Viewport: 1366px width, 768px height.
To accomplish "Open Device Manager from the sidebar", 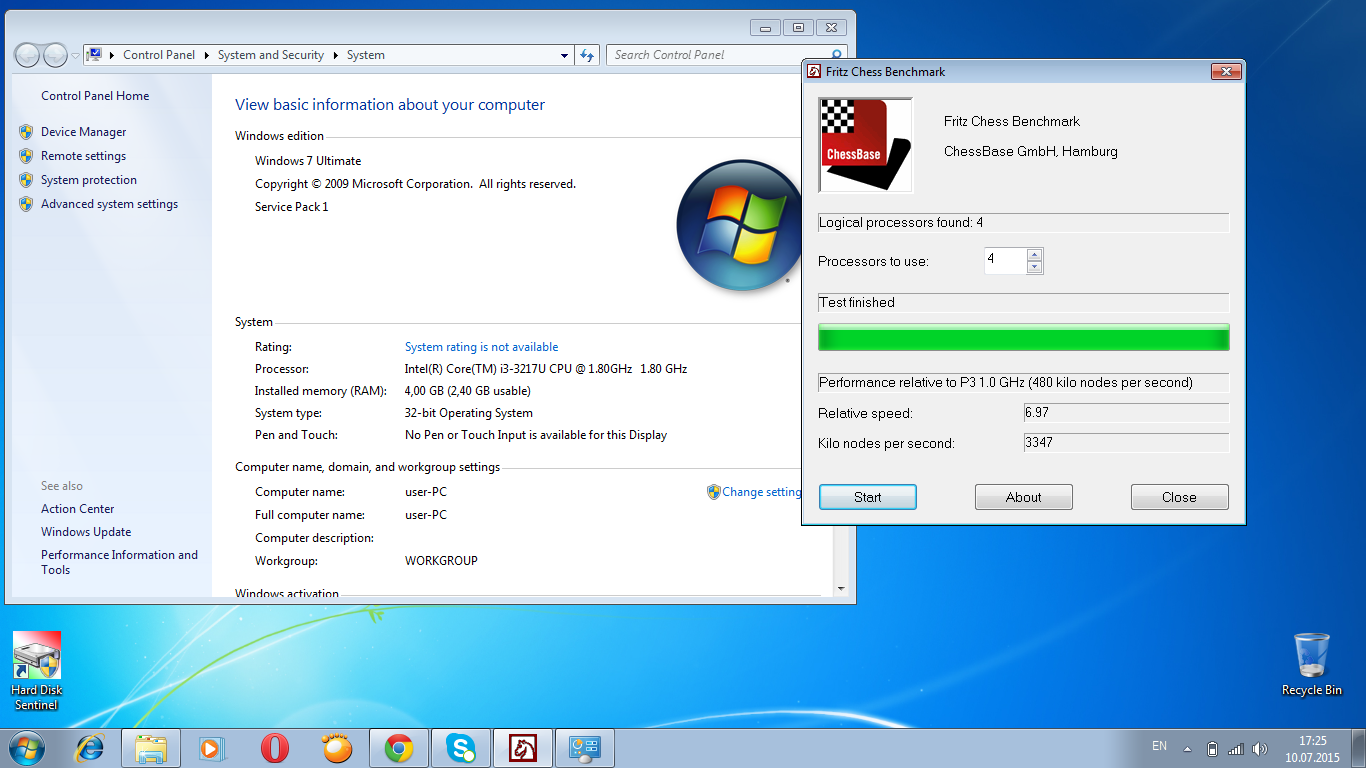I will click(83, 132).
